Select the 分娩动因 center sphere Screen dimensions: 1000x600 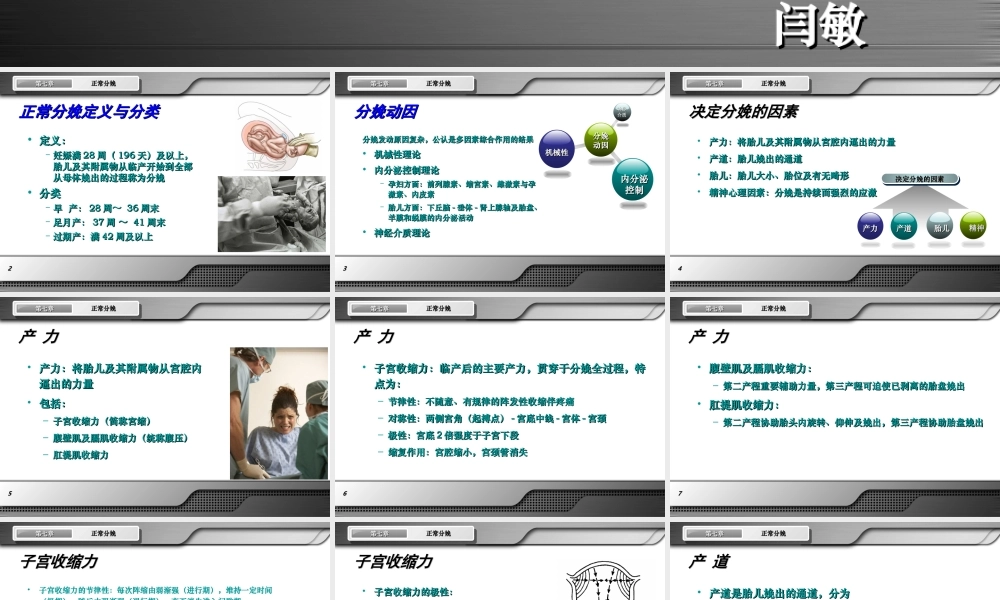click(x=601, y=140)
